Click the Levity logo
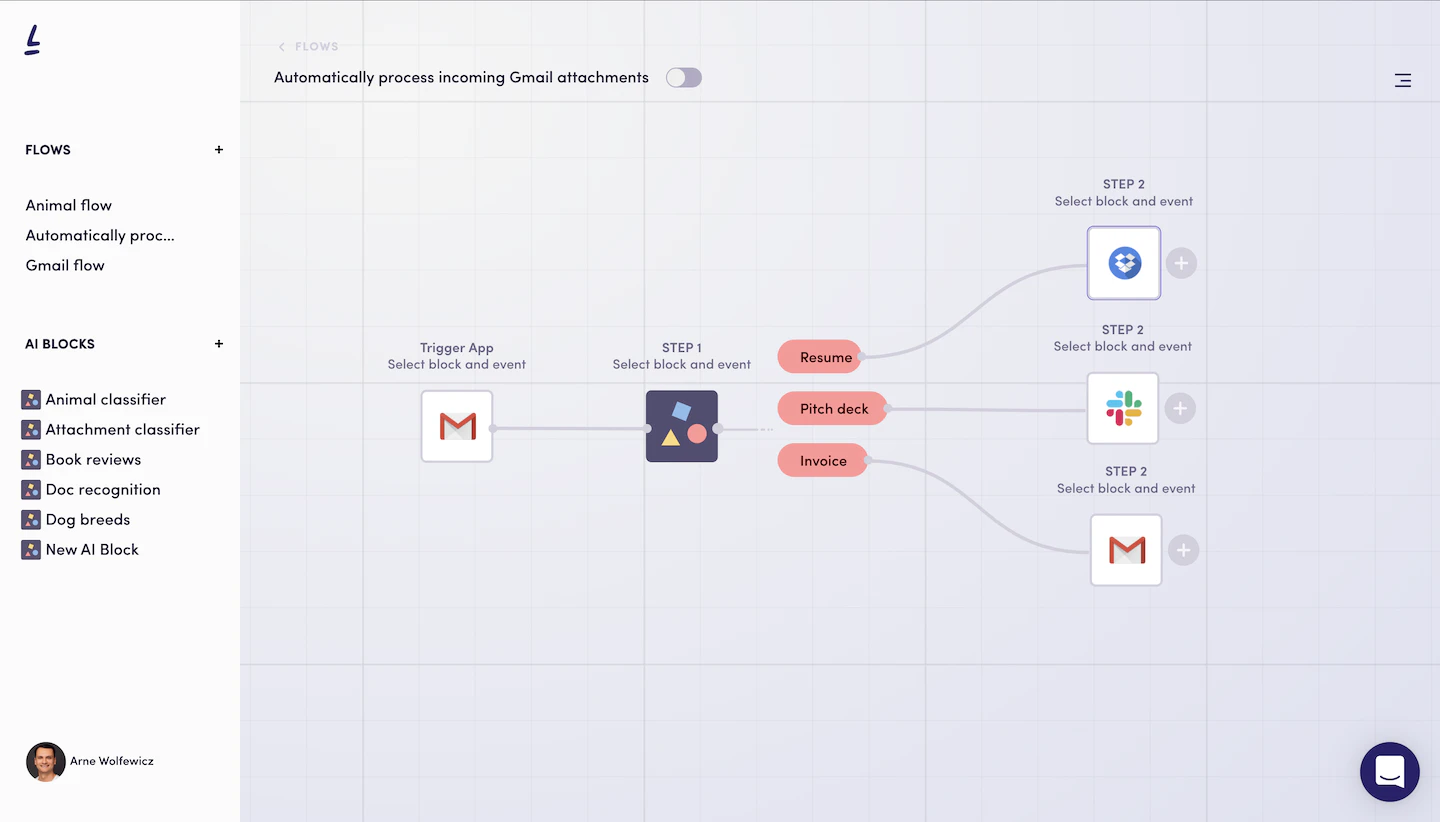The height and width of the screenshot is (822, 1440). [x=31, y=38]
